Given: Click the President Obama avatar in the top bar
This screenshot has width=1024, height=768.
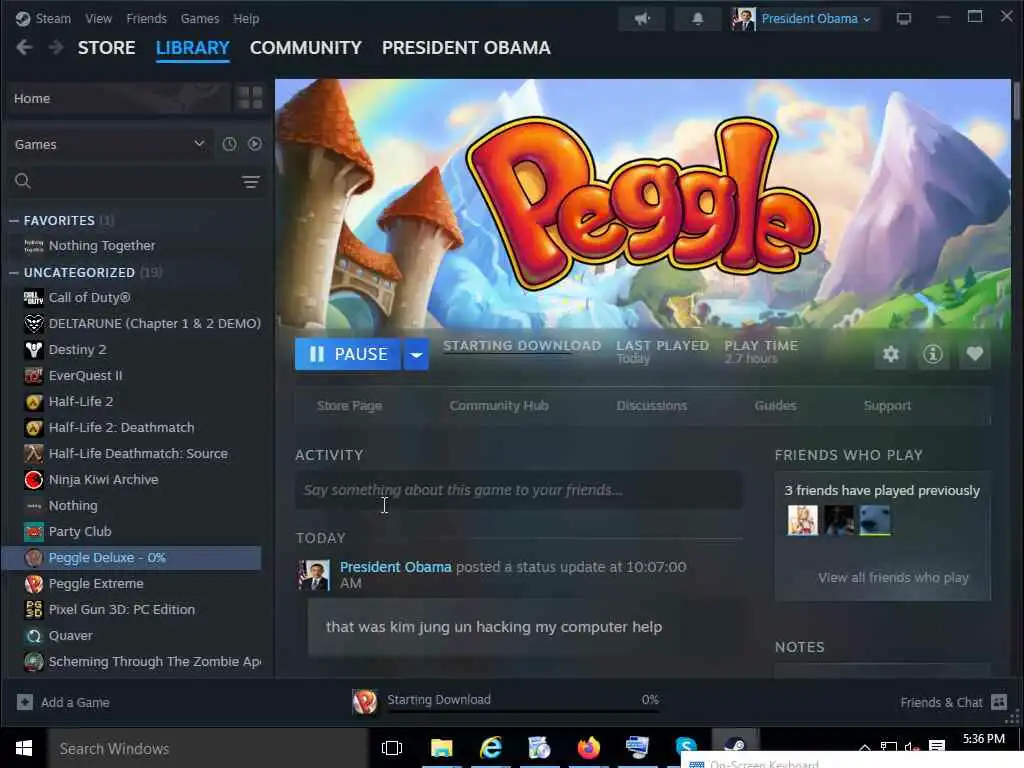Looking at the screenshot, I should coord(743,19).
